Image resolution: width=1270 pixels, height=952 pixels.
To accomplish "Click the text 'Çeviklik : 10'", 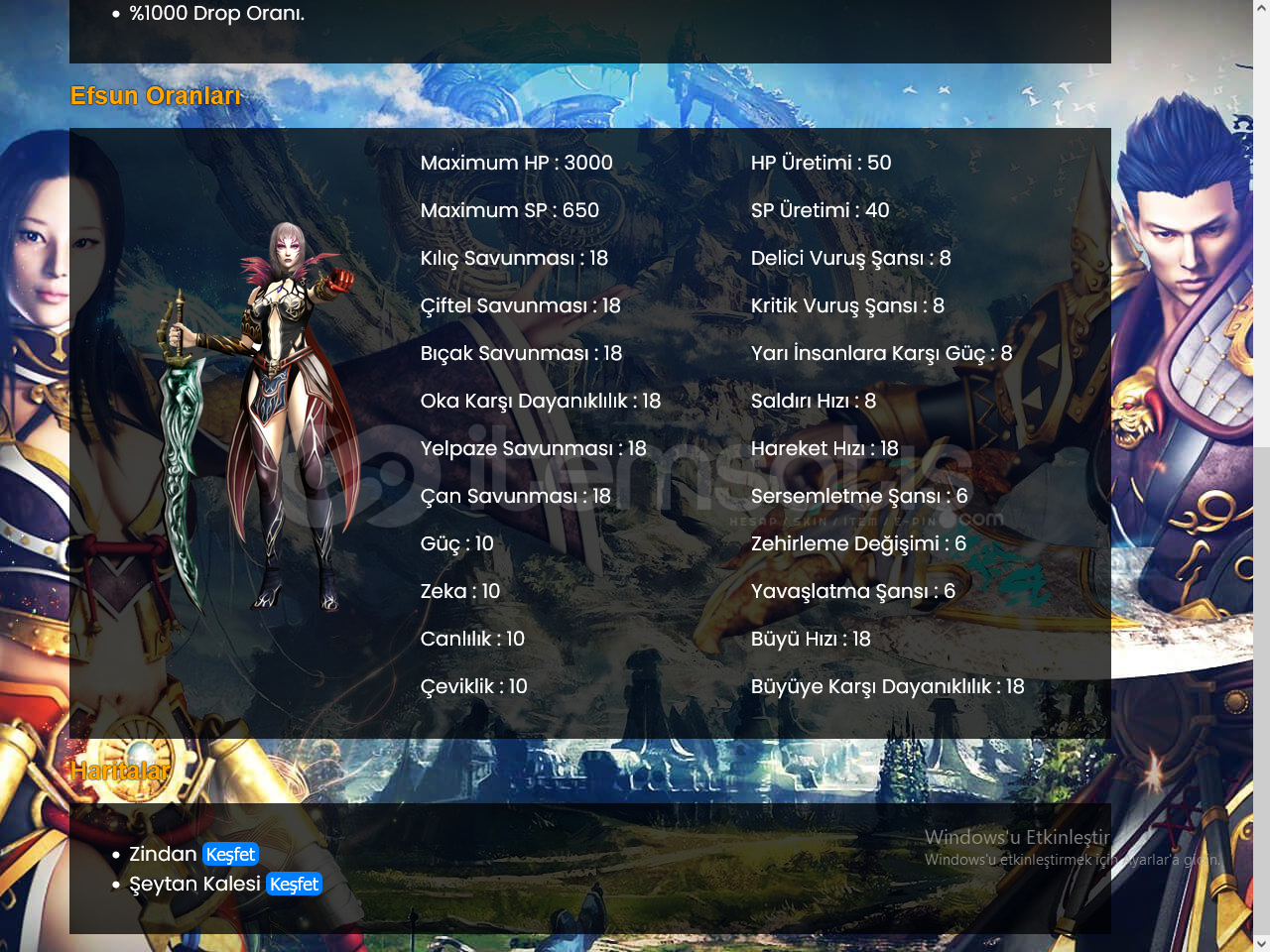I will [473, 686].
